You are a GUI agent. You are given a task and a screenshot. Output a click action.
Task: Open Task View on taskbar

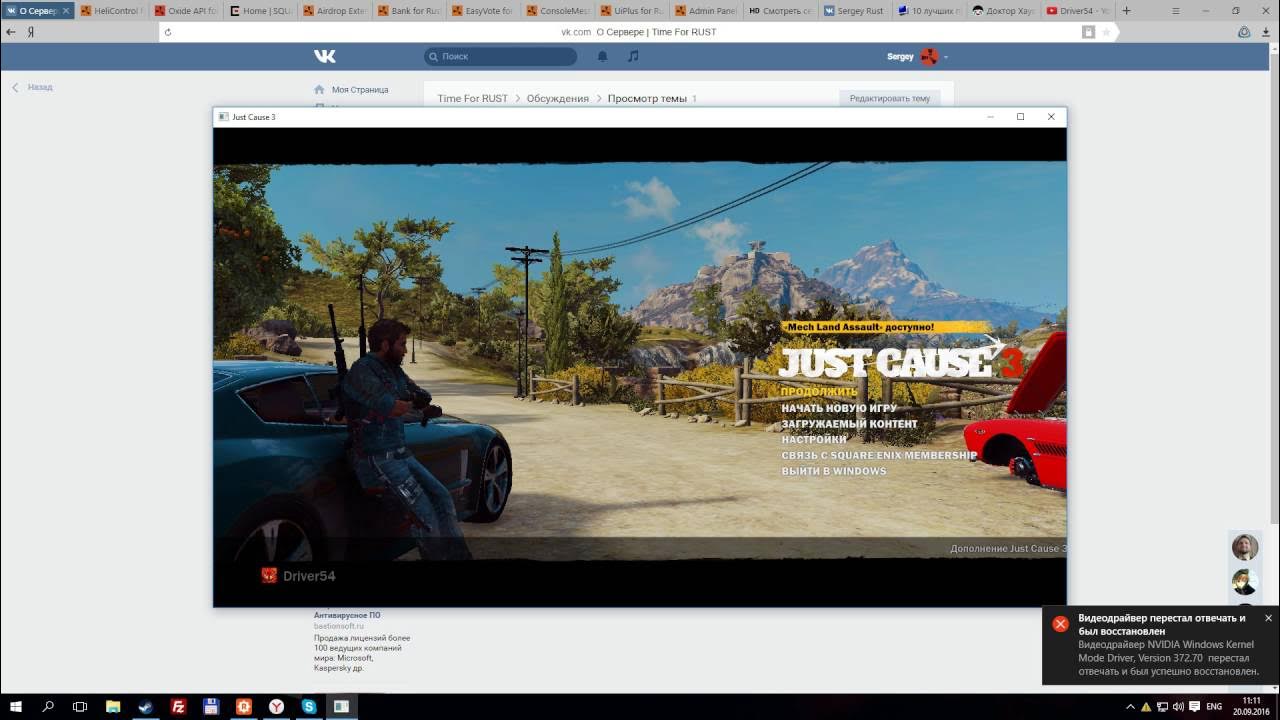[x=80, y=706]
